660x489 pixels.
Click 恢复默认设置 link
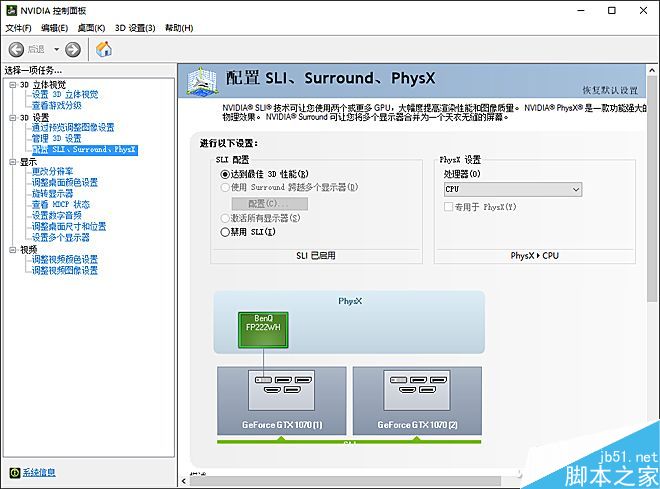610,90
